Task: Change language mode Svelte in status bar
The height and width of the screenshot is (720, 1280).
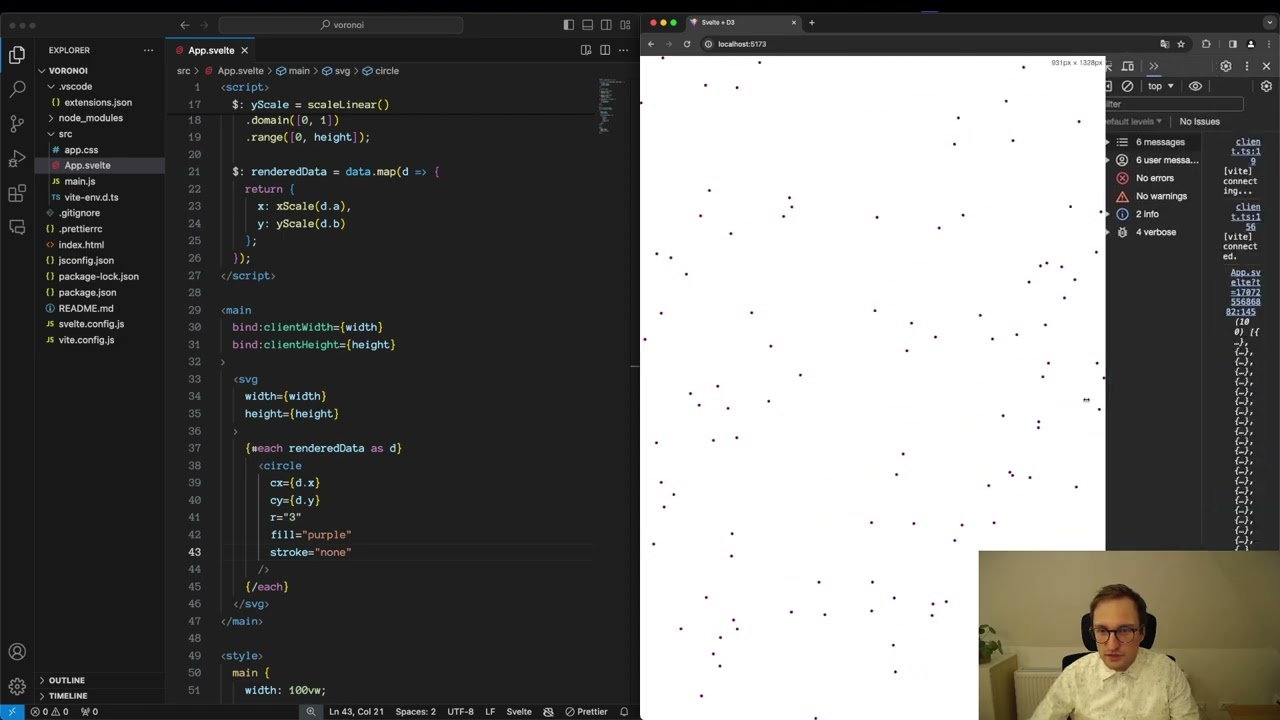Action: coord(519,712)
